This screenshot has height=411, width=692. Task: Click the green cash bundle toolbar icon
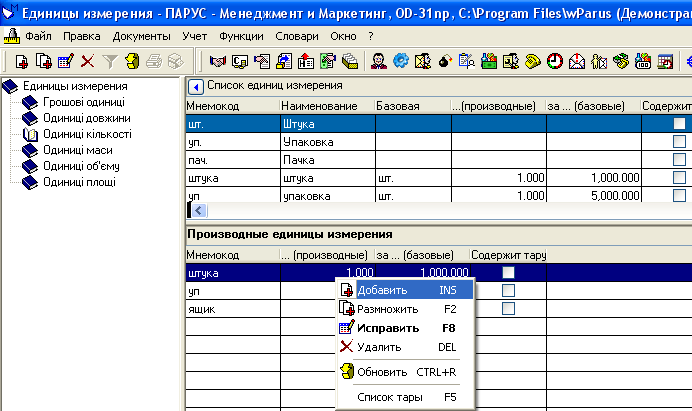(621, 61)
